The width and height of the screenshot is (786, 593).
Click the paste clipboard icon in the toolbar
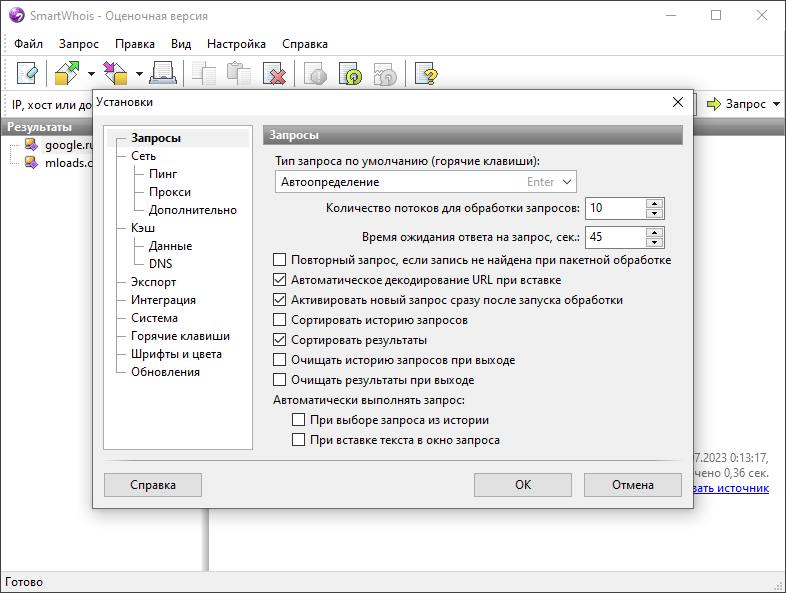(x=239, y=73)
